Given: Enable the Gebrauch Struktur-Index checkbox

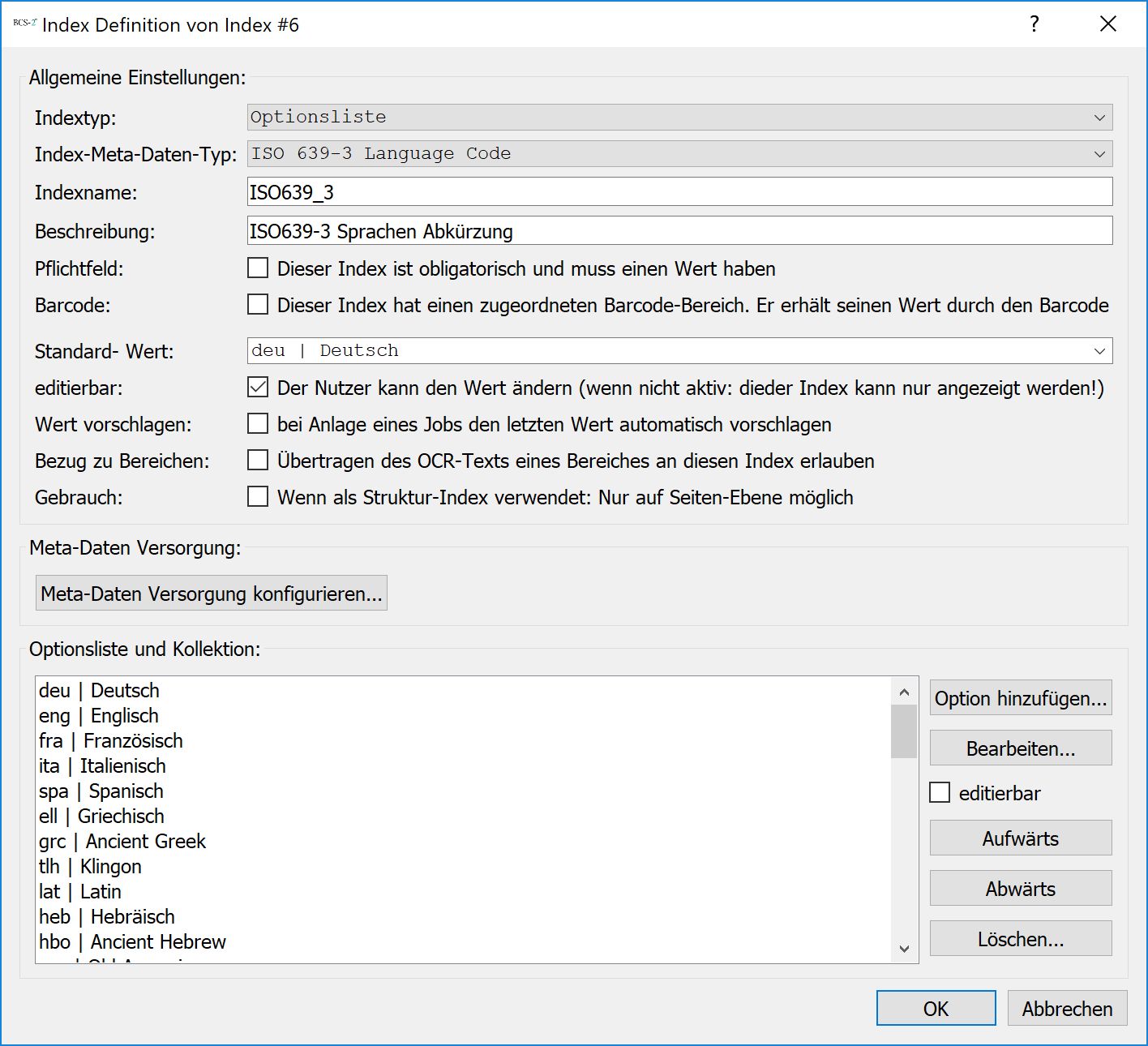Looking at the screenshot, I should click(258, 496).
